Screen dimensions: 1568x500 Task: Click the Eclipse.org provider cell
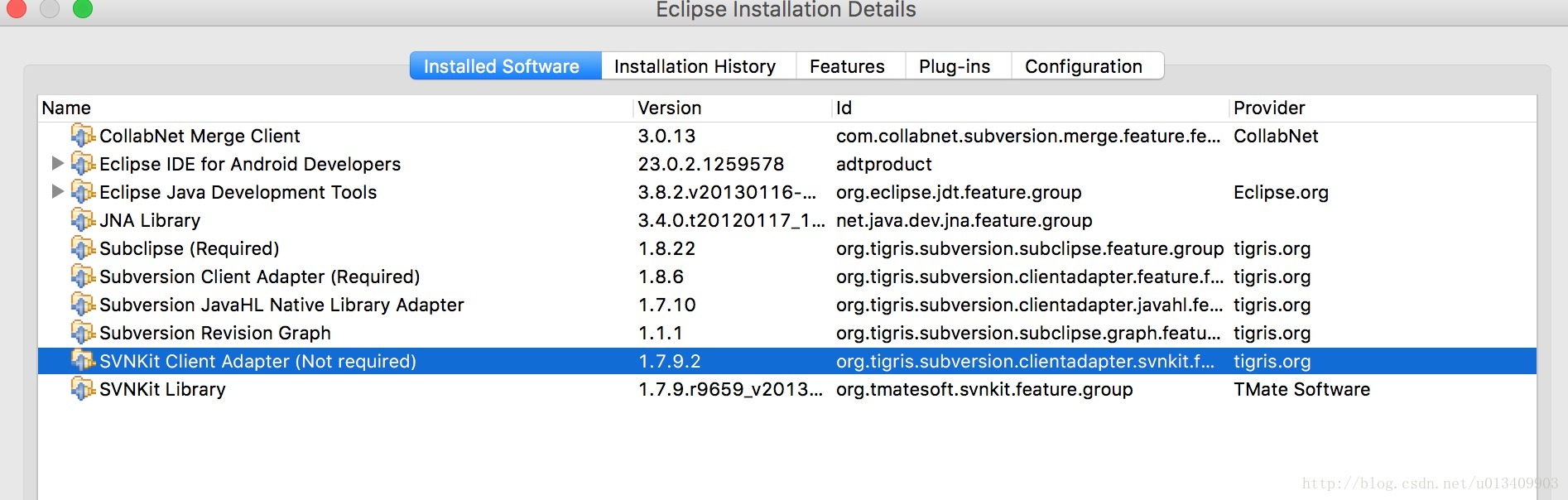point(1281,192)
